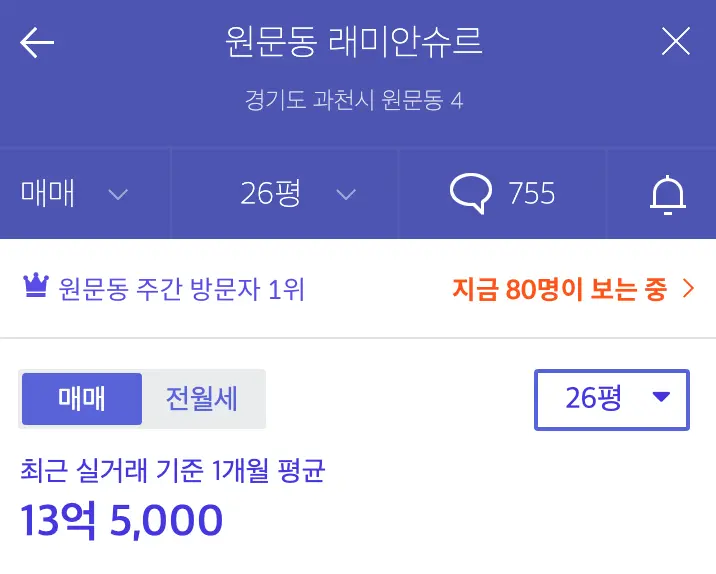Screen dimensions: 716x574
Task: Open the 755 comments count
Action: [x=532, y=193]
